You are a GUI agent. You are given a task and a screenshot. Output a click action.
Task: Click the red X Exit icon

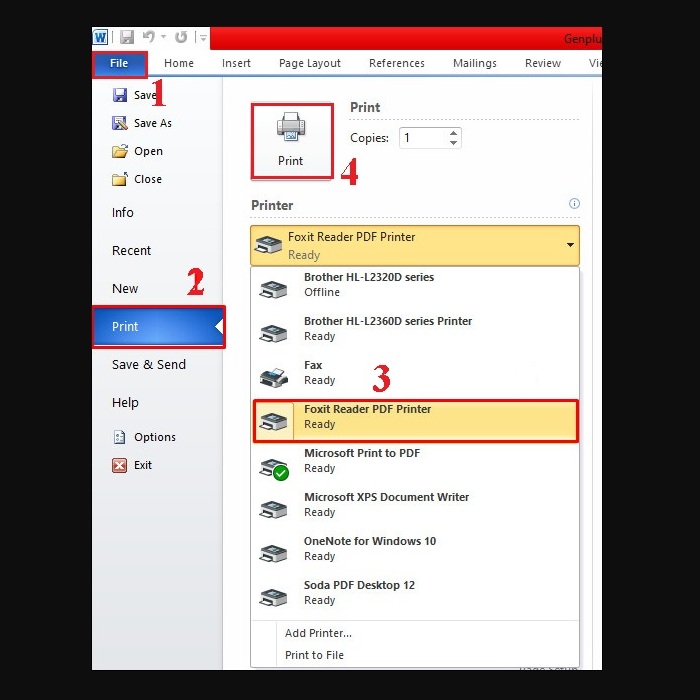pos(119,465)
